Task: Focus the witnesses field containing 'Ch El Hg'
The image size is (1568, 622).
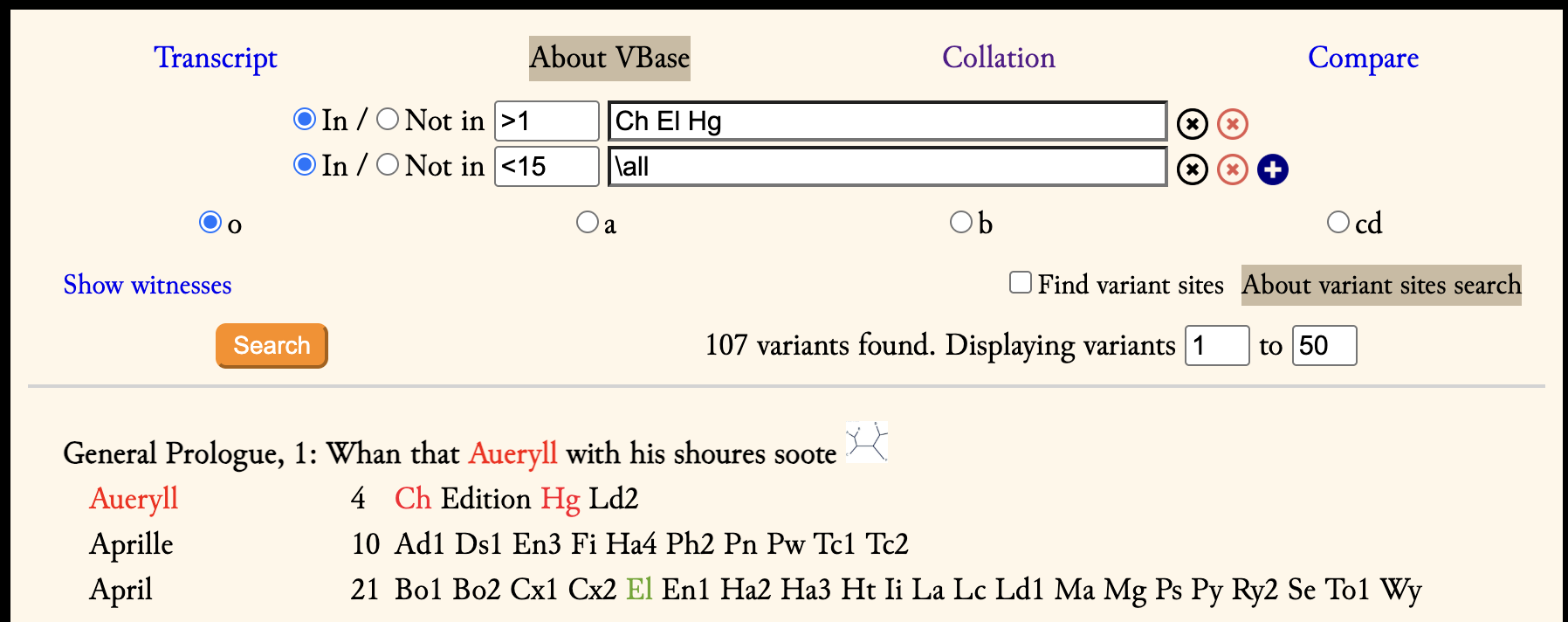Action: coord(887,121)
